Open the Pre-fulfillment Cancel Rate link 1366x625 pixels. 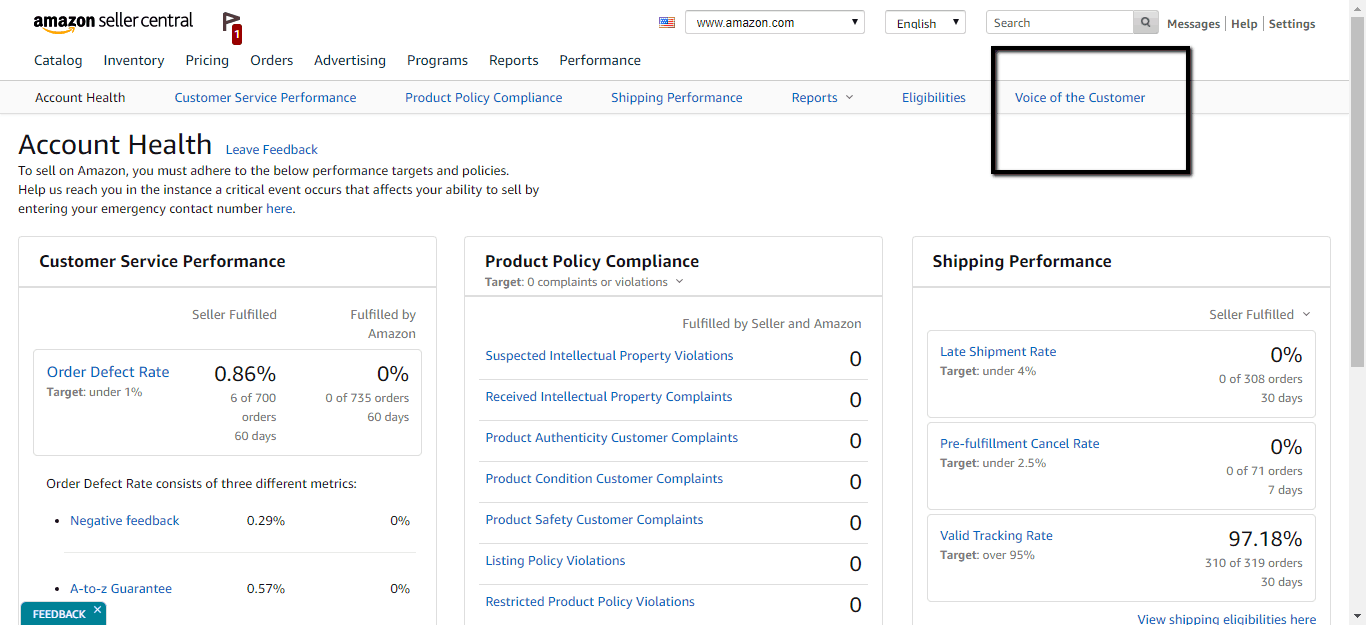[x=1019, y=444]
